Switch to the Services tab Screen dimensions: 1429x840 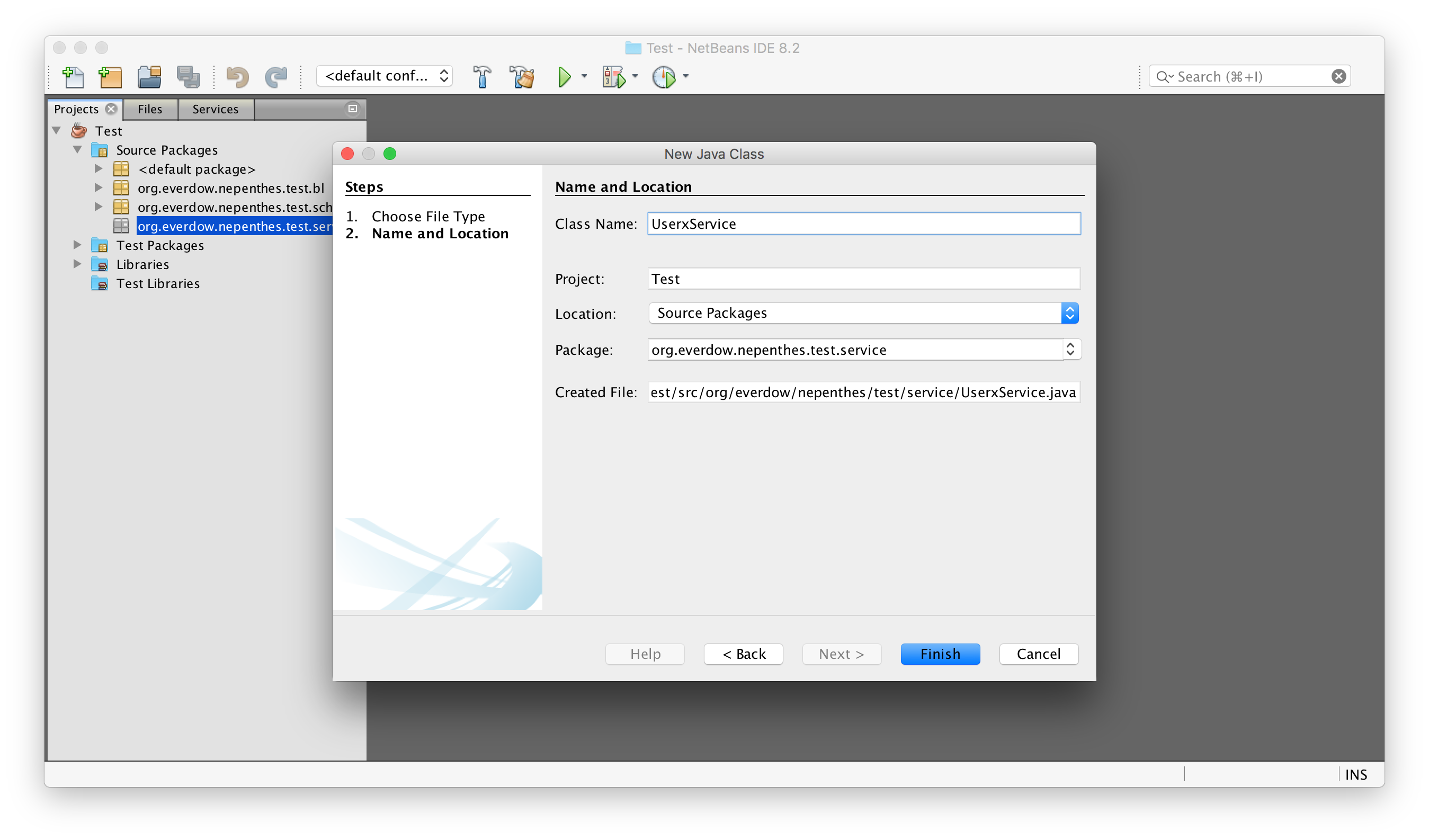[x=216, y=109]
